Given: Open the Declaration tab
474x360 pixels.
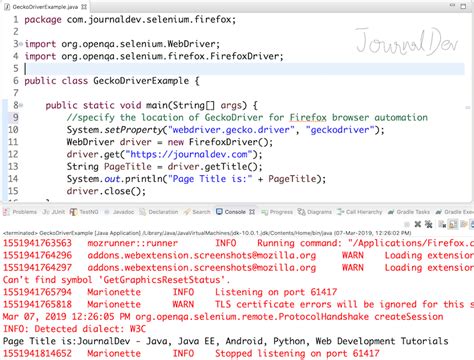Looking at the screenshot, I should click(x=159, y=212).
